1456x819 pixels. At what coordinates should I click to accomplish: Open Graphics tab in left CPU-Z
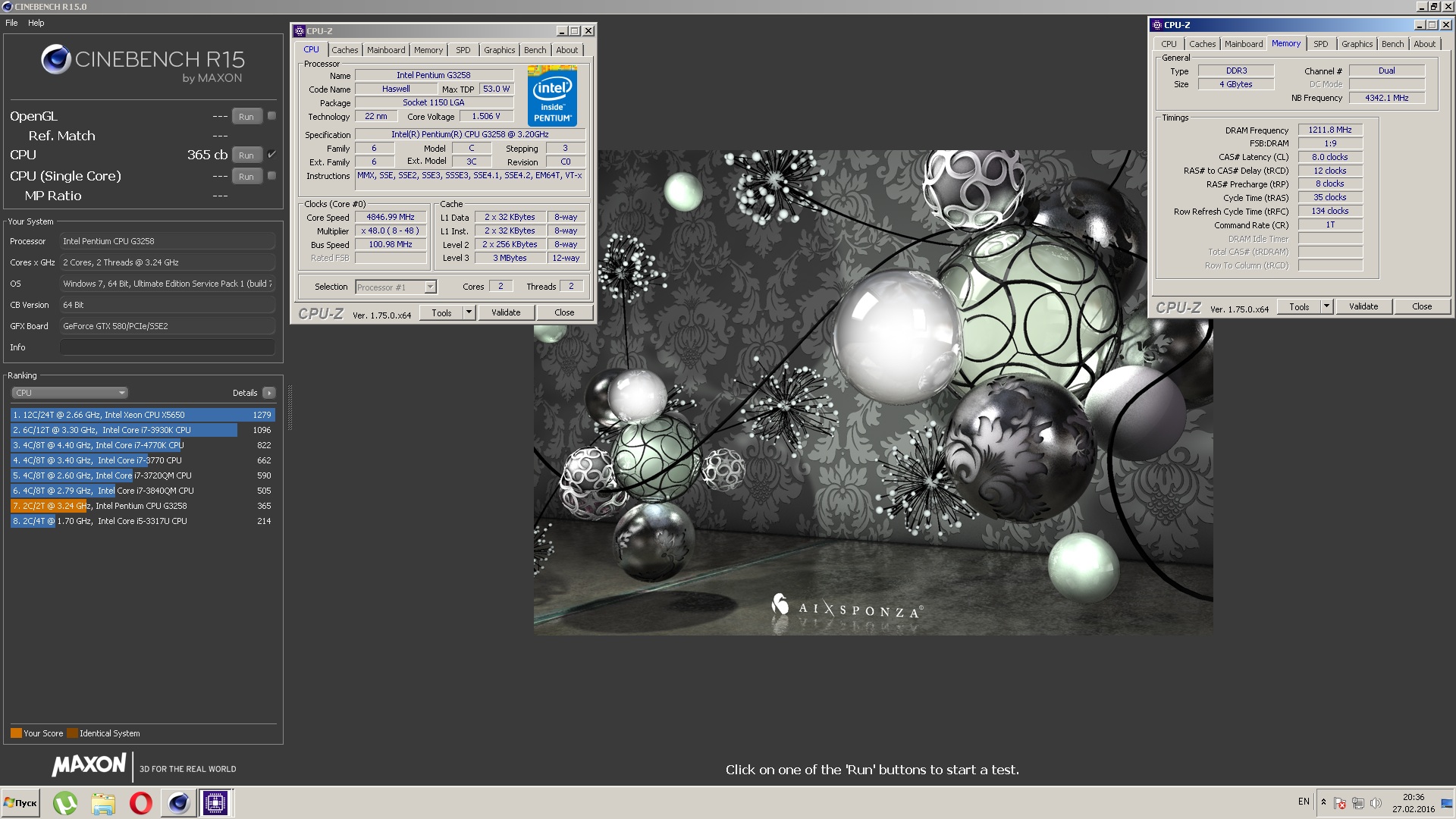(499, 50)
